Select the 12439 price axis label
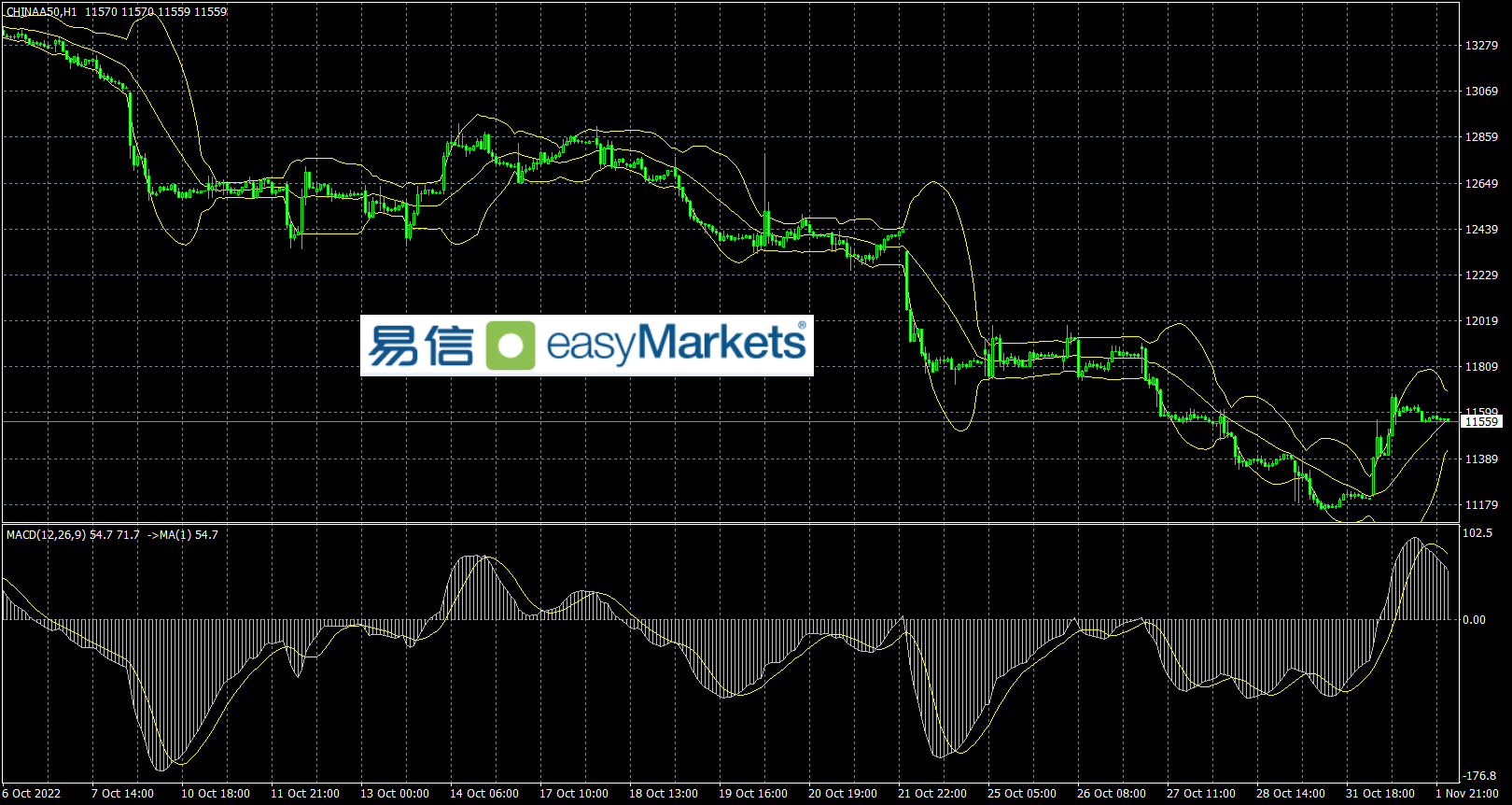This screenshot has width=1512, height=805. click(1481, 230)
